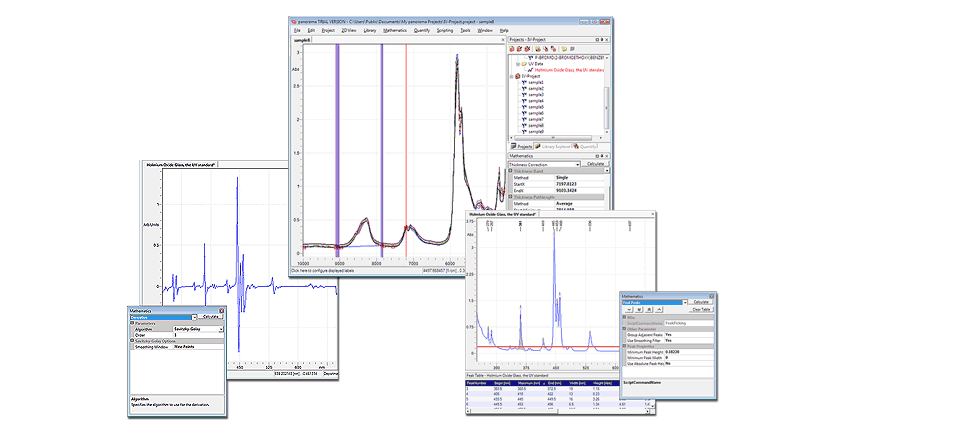Click the grey list icon in Projects toolbar
Screen dimensions: 960x429
pos(572,48)
